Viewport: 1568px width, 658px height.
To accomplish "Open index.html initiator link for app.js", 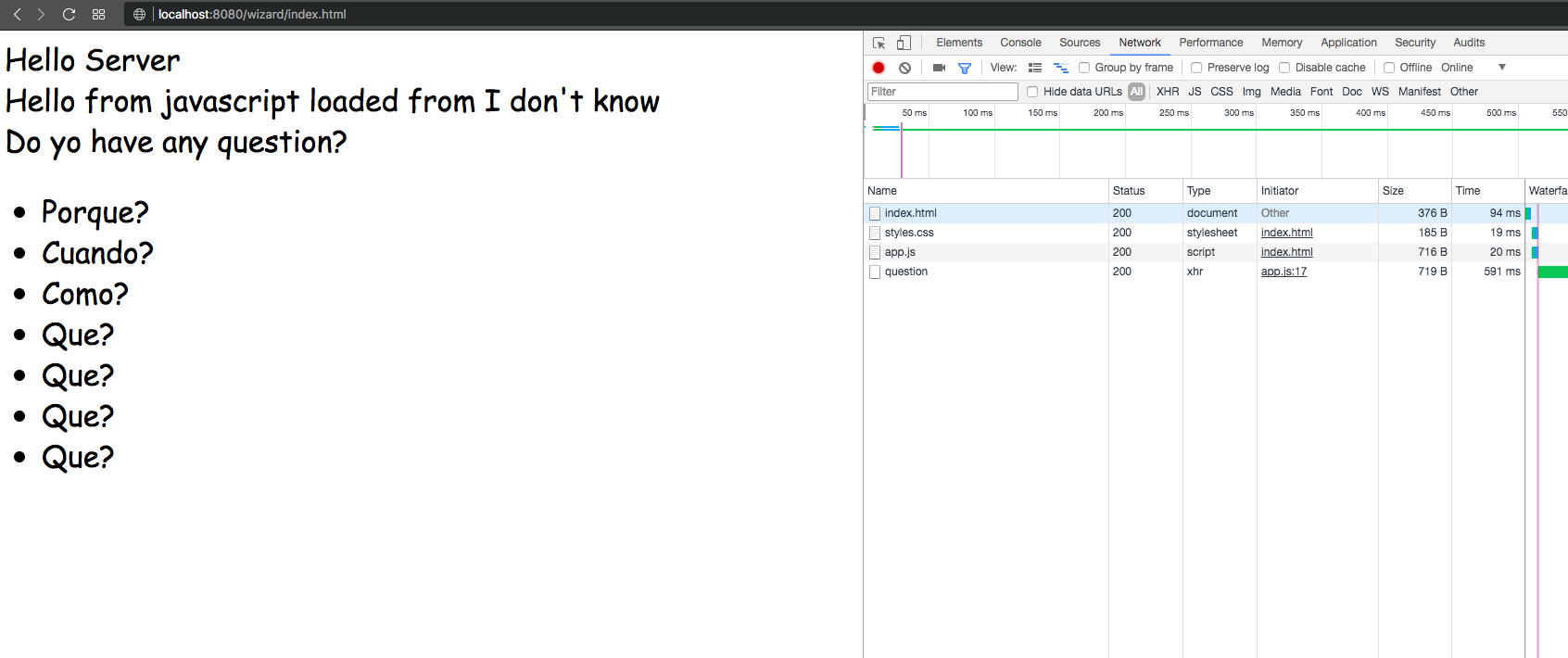I will (1286, 252).
